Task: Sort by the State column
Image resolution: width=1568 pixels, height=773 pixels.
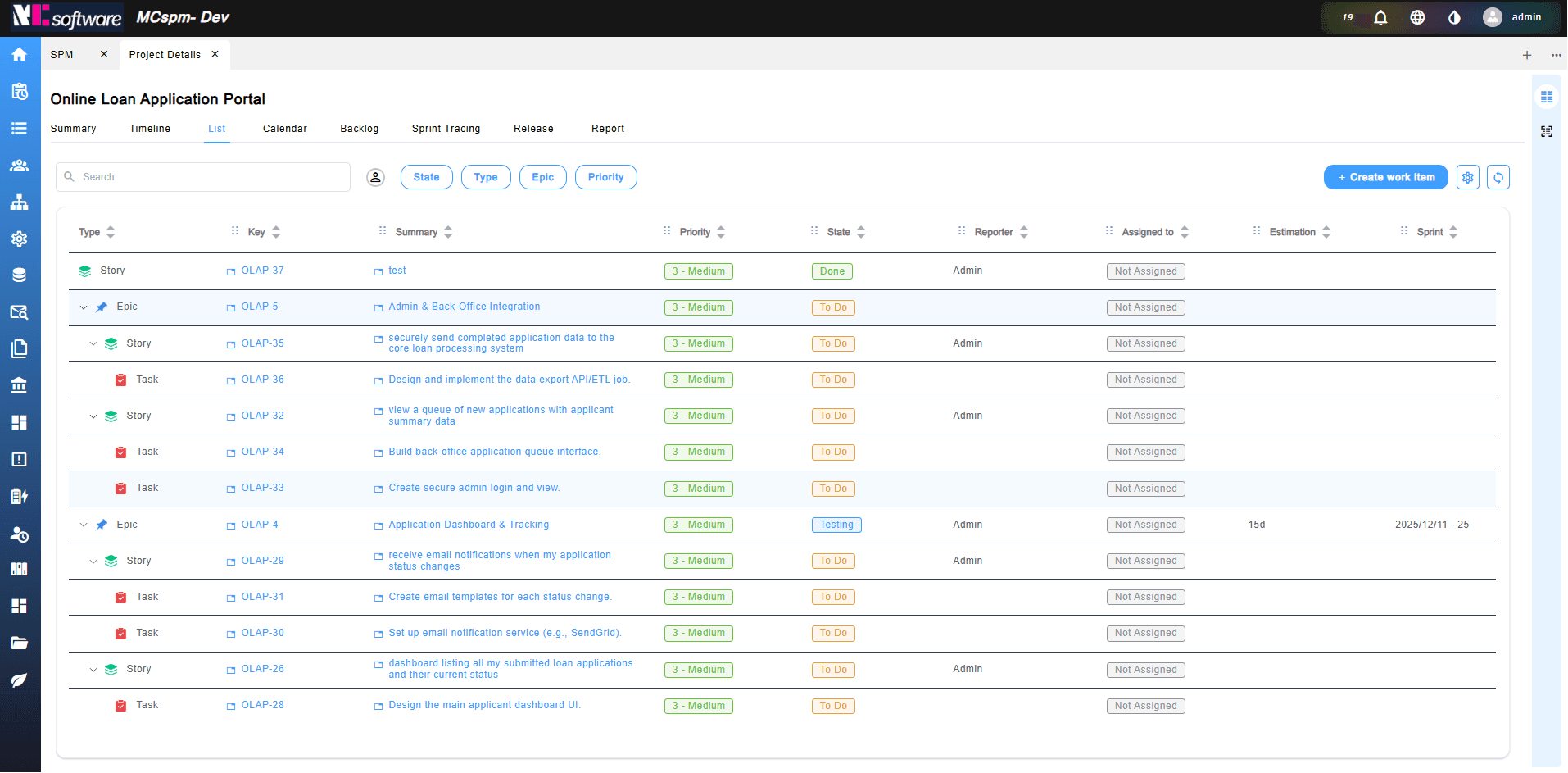Action: [x=861, y=232]
